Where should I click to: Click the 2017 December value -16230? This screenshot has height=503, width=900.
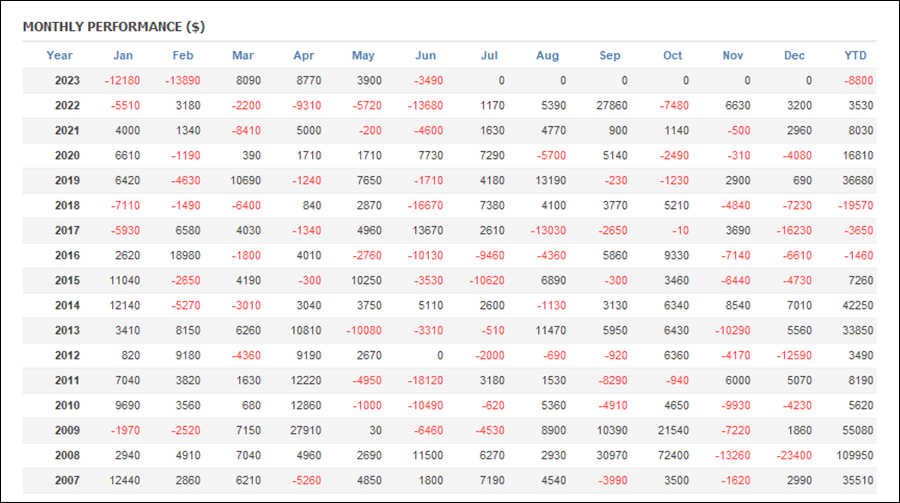click(x=794, y=230)
